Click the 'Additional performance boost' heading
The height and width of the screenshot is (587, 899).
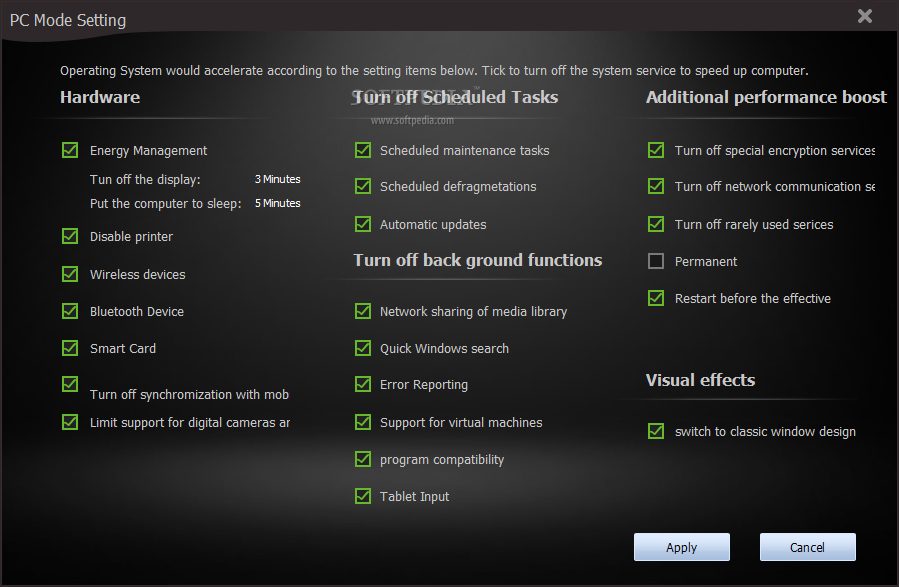click(766, 97)
